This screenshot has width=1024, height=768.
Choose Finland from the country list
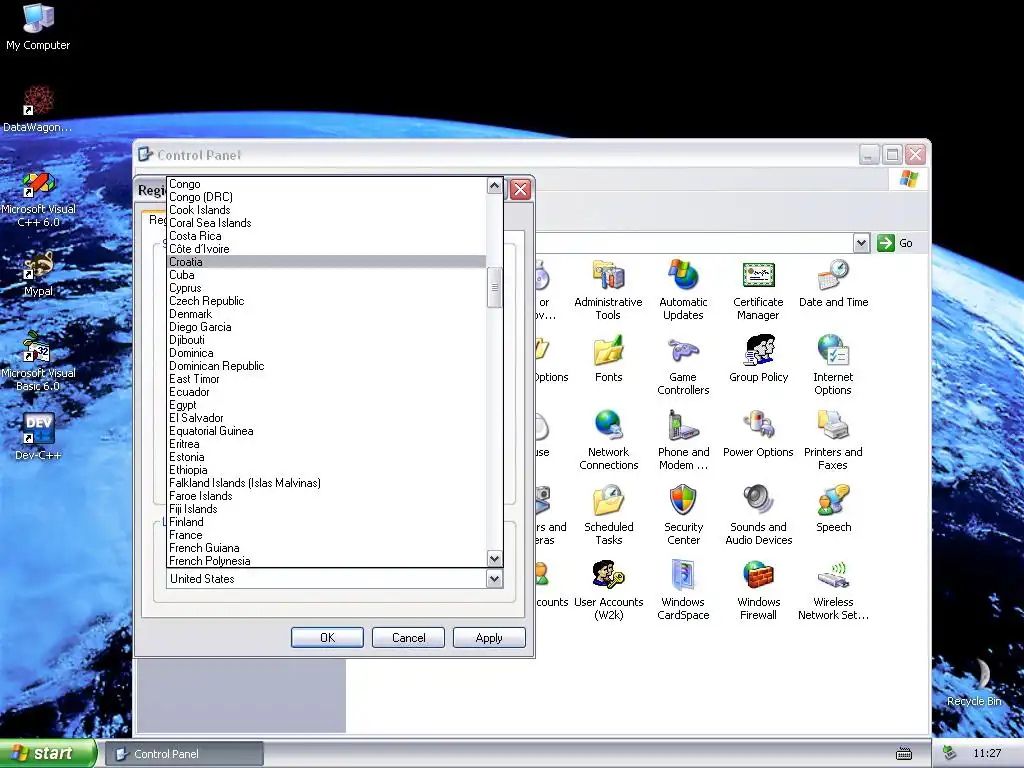(327, 522)
